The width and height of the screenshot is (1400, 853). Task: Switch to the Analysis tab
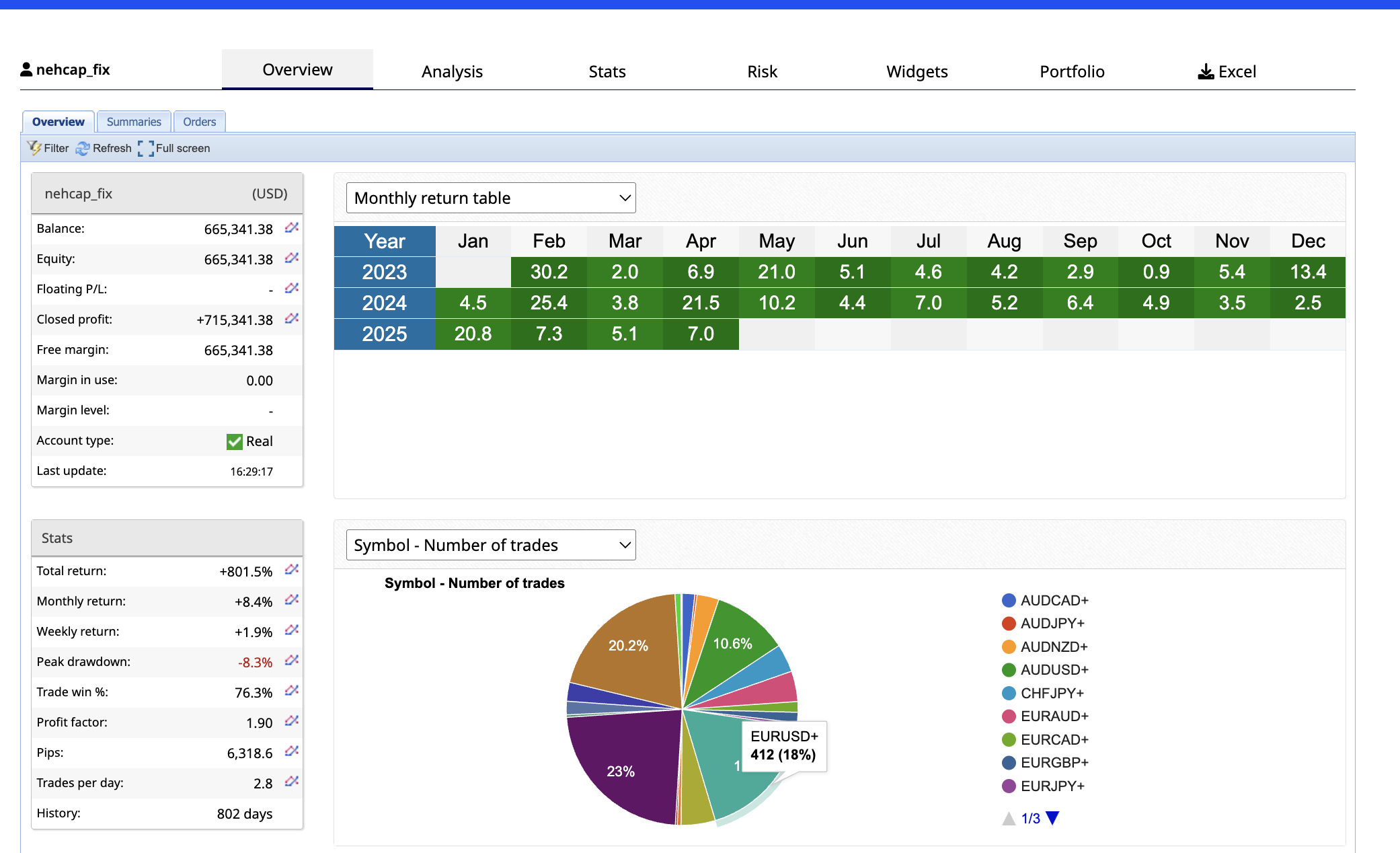click(452, 71)
